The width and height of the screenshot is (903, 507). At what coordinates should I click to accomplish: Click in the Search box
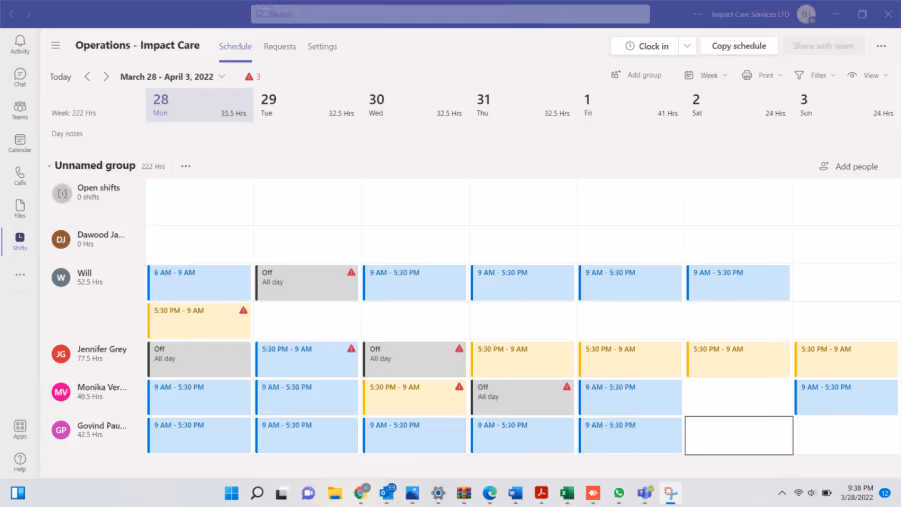[x=450, y=14]
